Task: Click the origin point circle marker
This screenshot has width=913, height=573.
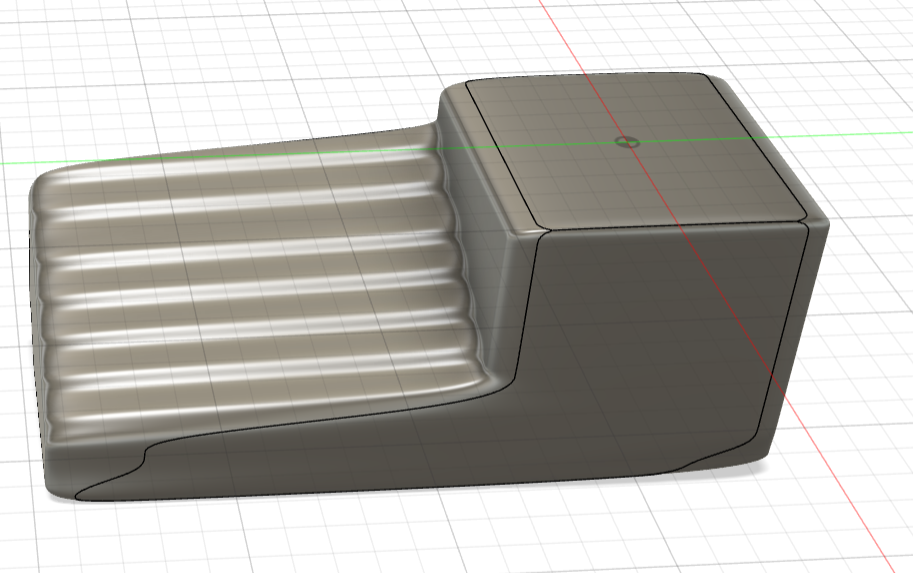Action: pos(627,142)
